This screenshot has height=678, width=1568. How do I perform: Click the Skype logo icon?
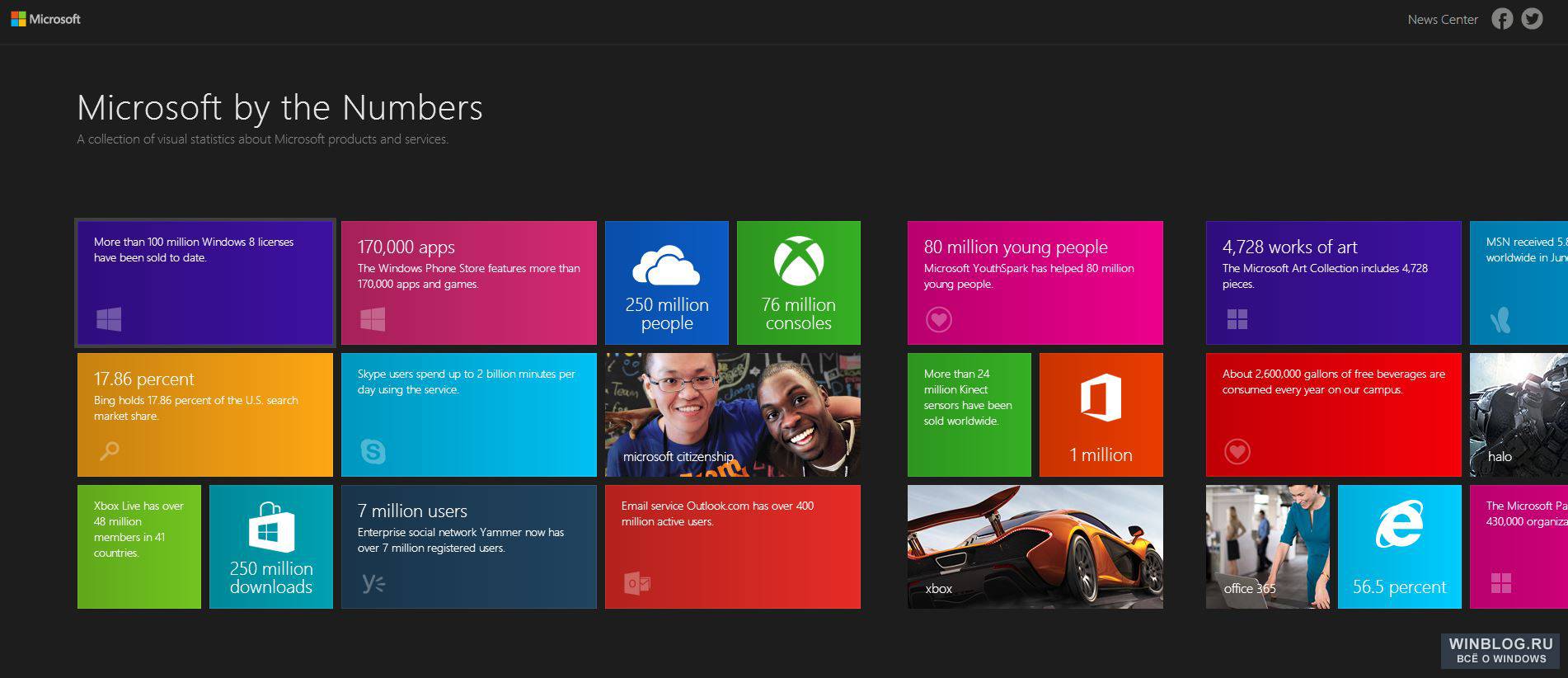(373, 451)
